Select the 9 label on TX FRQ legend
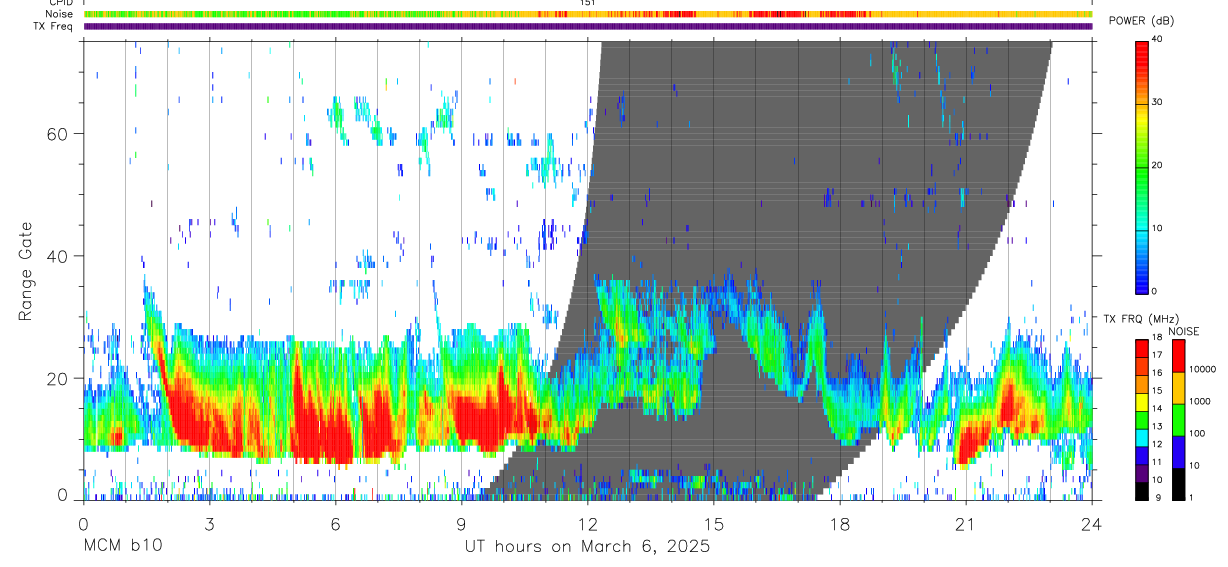 point(1158,497)
